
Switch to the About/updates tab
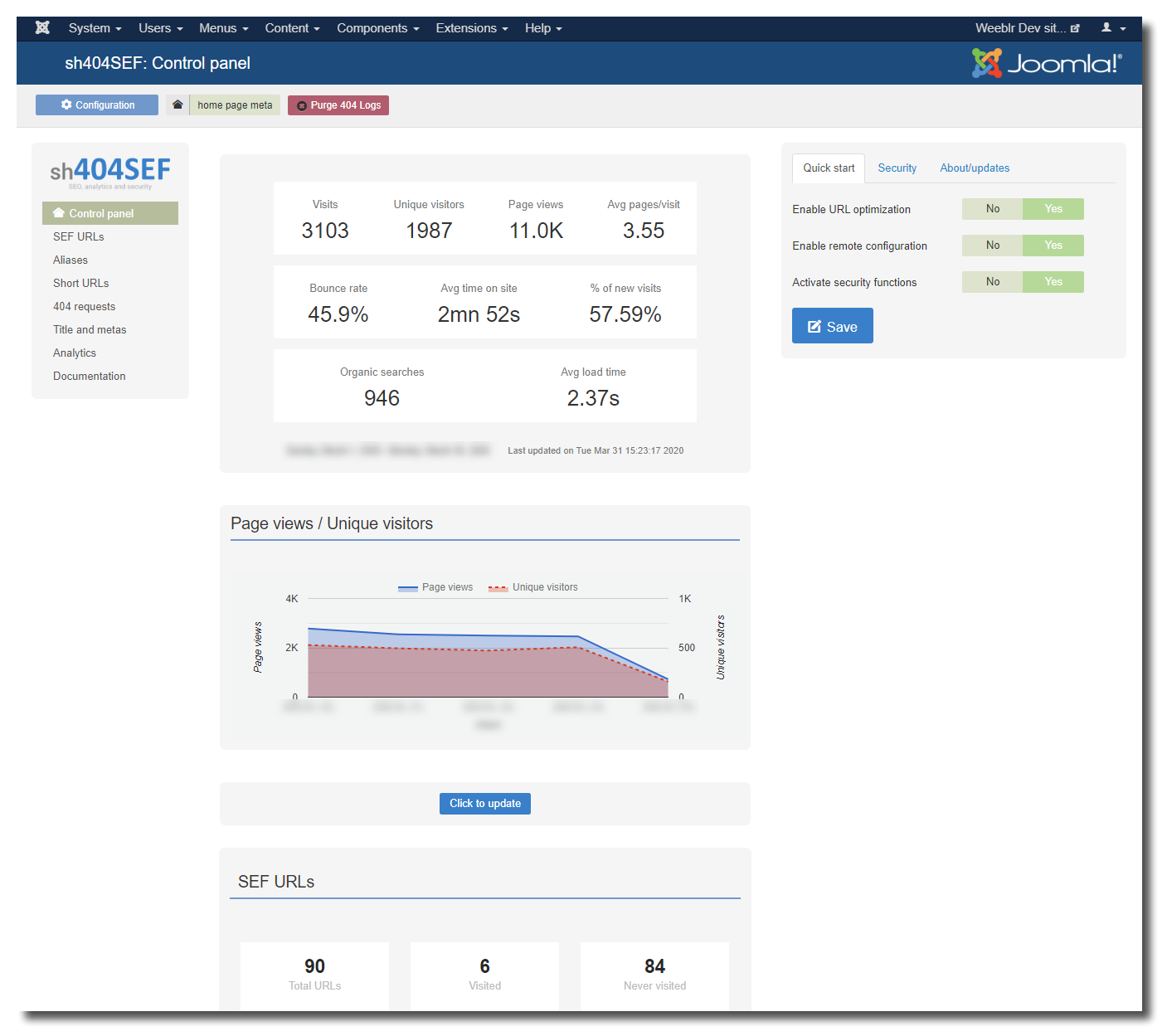[x=975, y=168]
